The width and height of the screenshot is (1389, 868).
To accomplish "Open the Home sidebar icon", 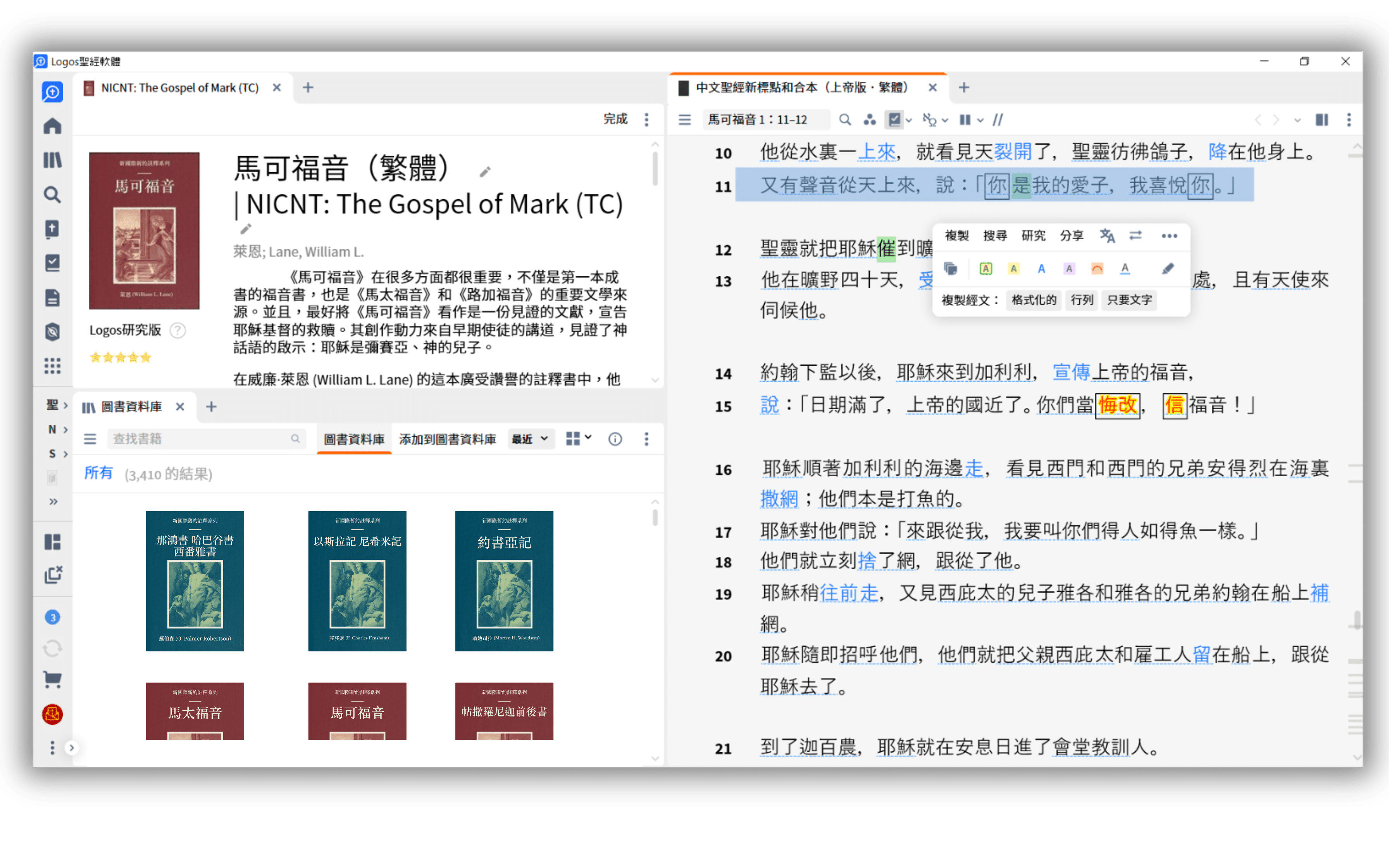I will point(52,126).
